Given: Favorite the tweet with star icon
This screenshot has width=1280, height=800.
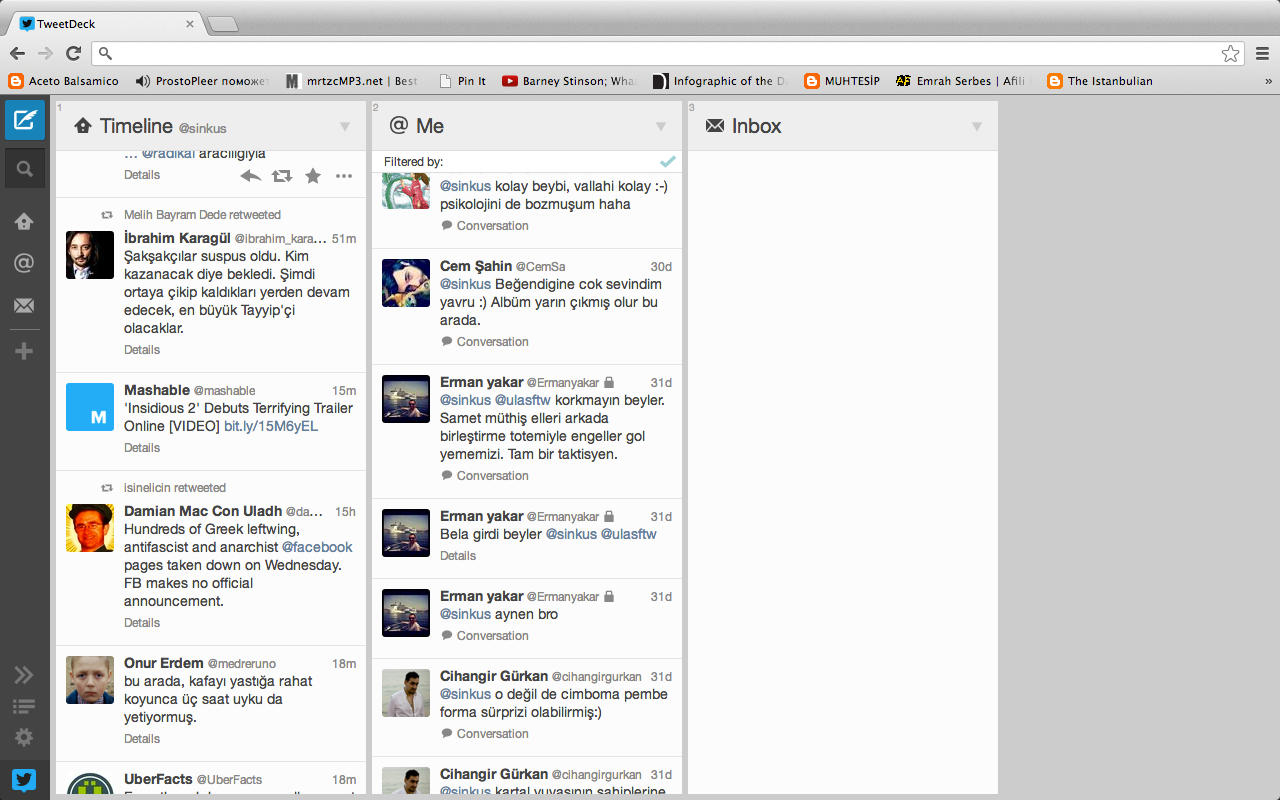Looking at the screenshot, I should coord(313,176).
